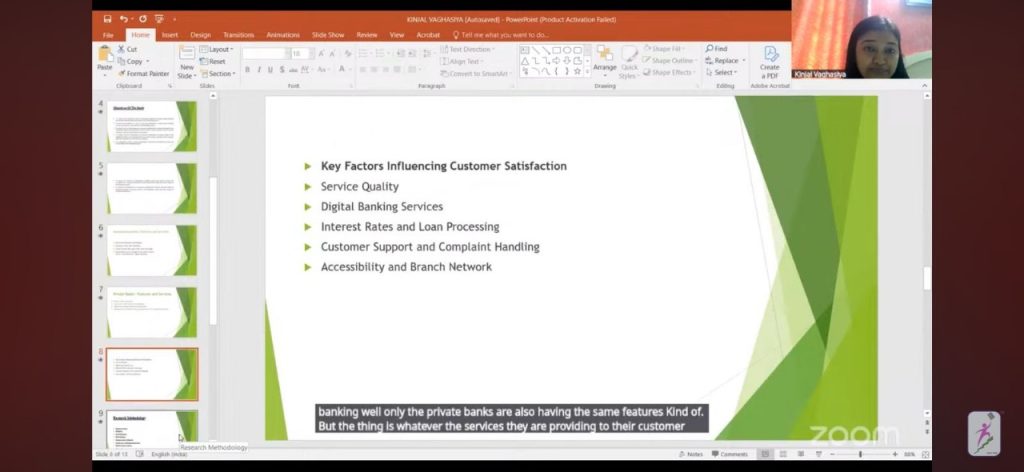Switch to the Slide Show tab
1024x472 pixels.
click(x=327, y=35)
